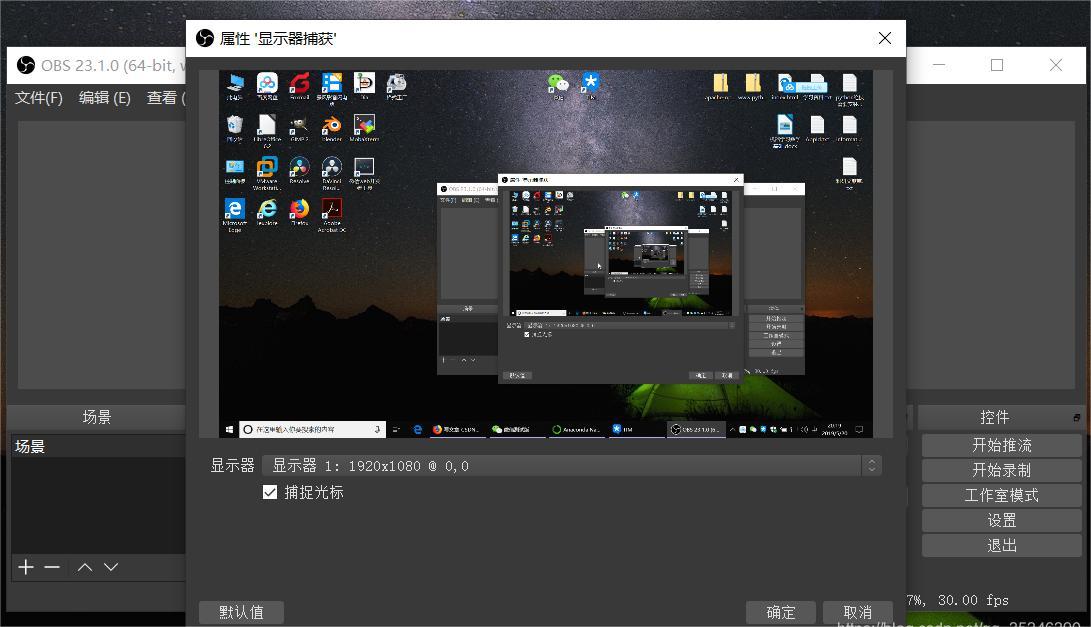Click the WeChat desktop icon in preview
1091x627 pixels.
pos(558,86)
